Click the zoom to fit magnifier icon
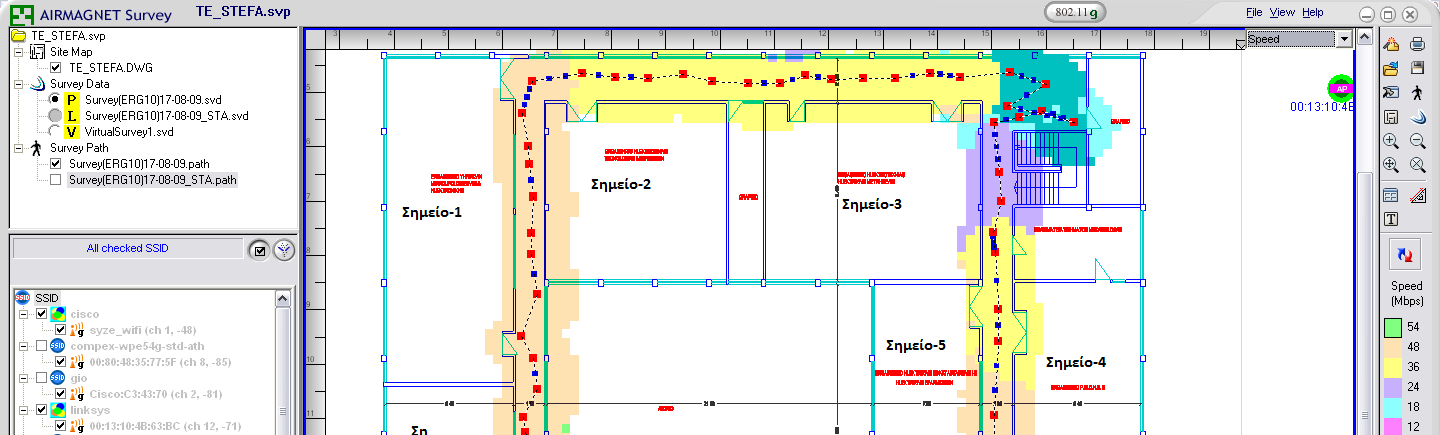 pos(1391,165)
